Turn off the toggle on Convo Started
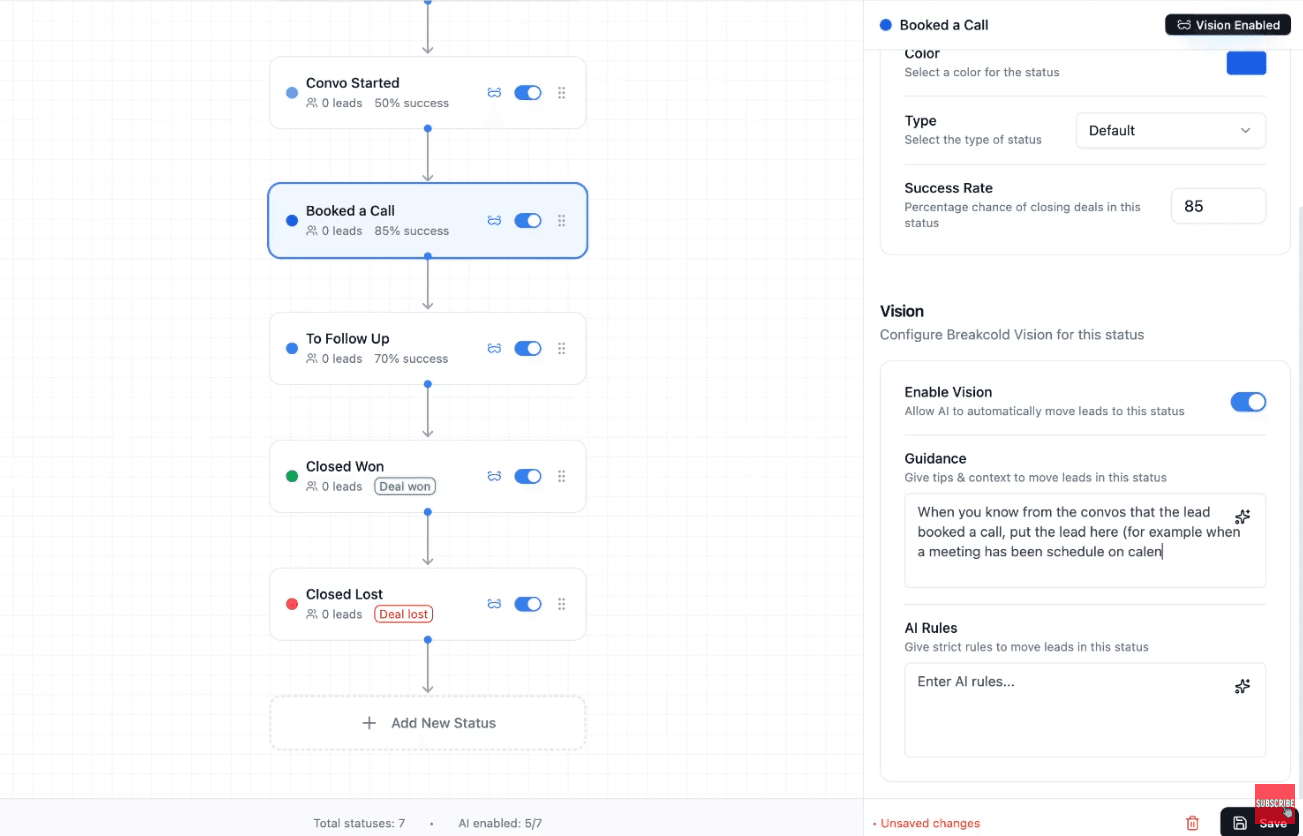The height and width of the screenshot is (836, 1303). click(x=527, y=92)
